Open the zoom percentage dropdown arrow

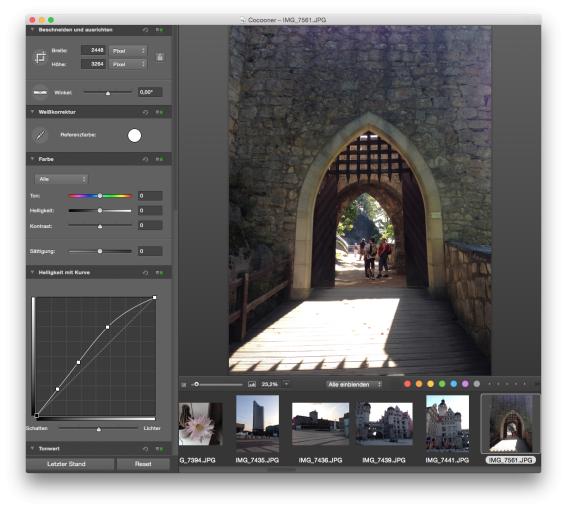286,384
